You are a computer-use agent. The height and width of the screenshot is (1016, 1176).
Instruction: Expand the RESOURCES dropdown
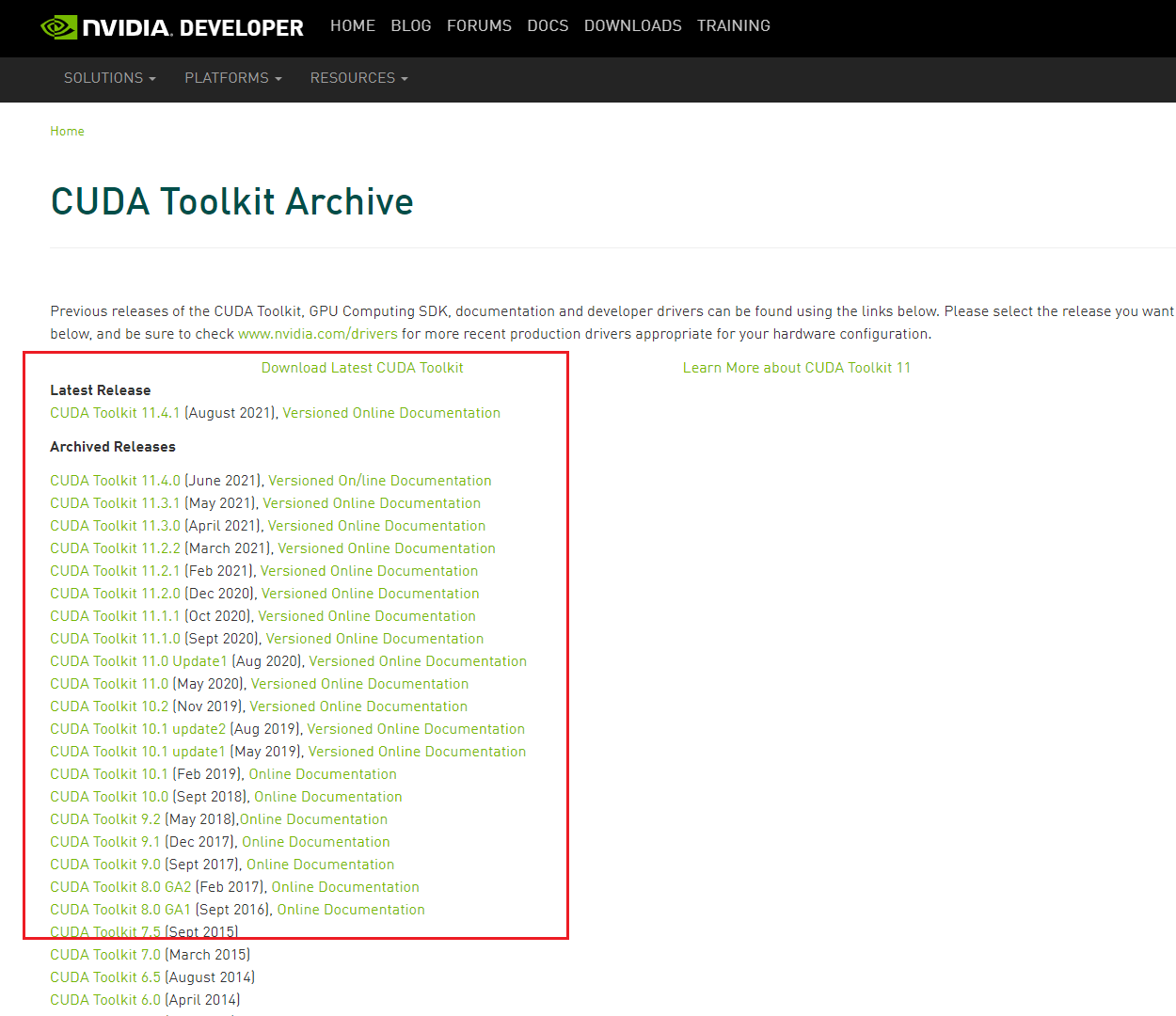(359, 78)
